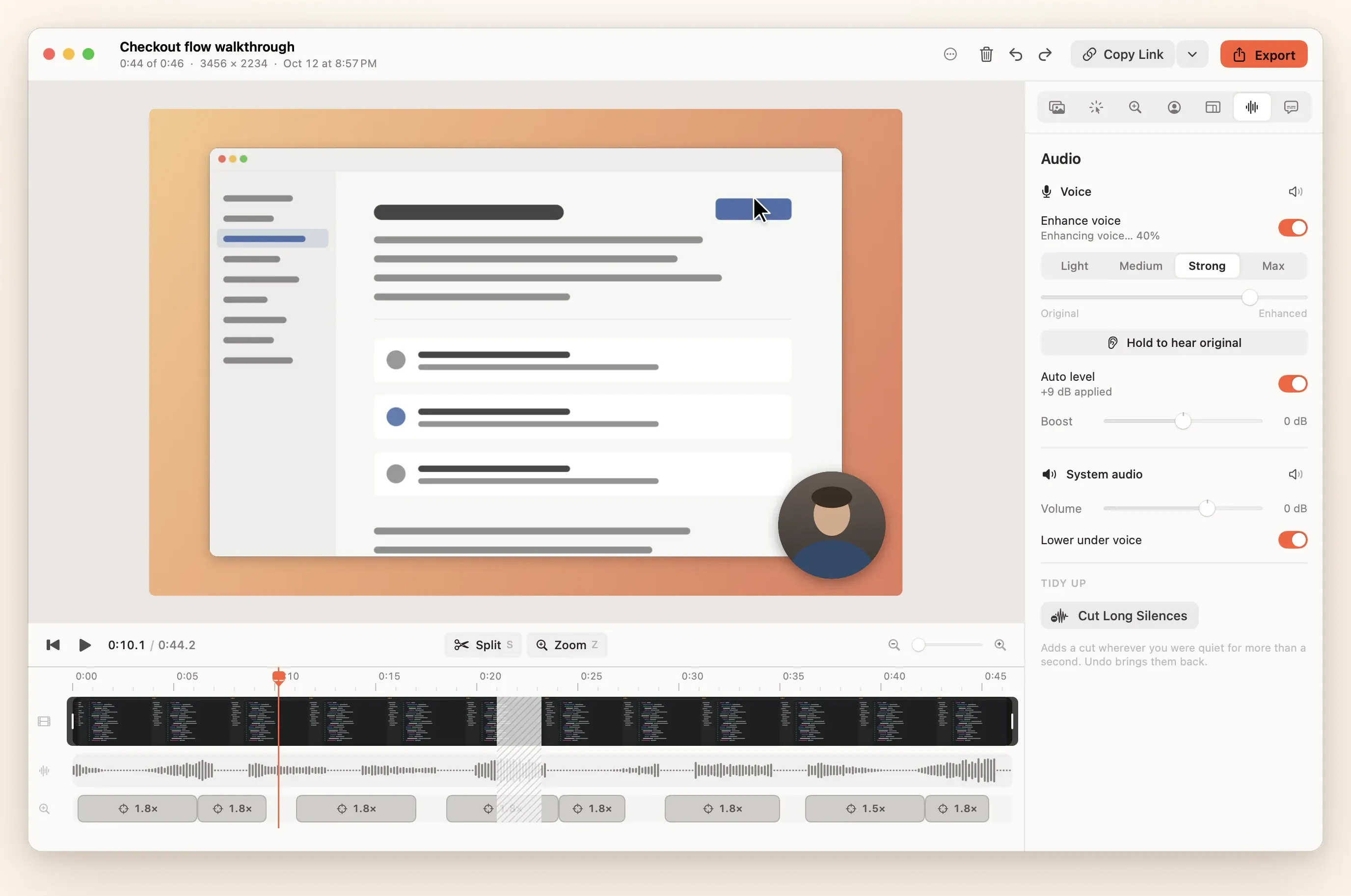Zoom out the timeline with minus magnifier
Image resolution: width=1351 pixels, height=896 pixels.
(x=893, y=645)
